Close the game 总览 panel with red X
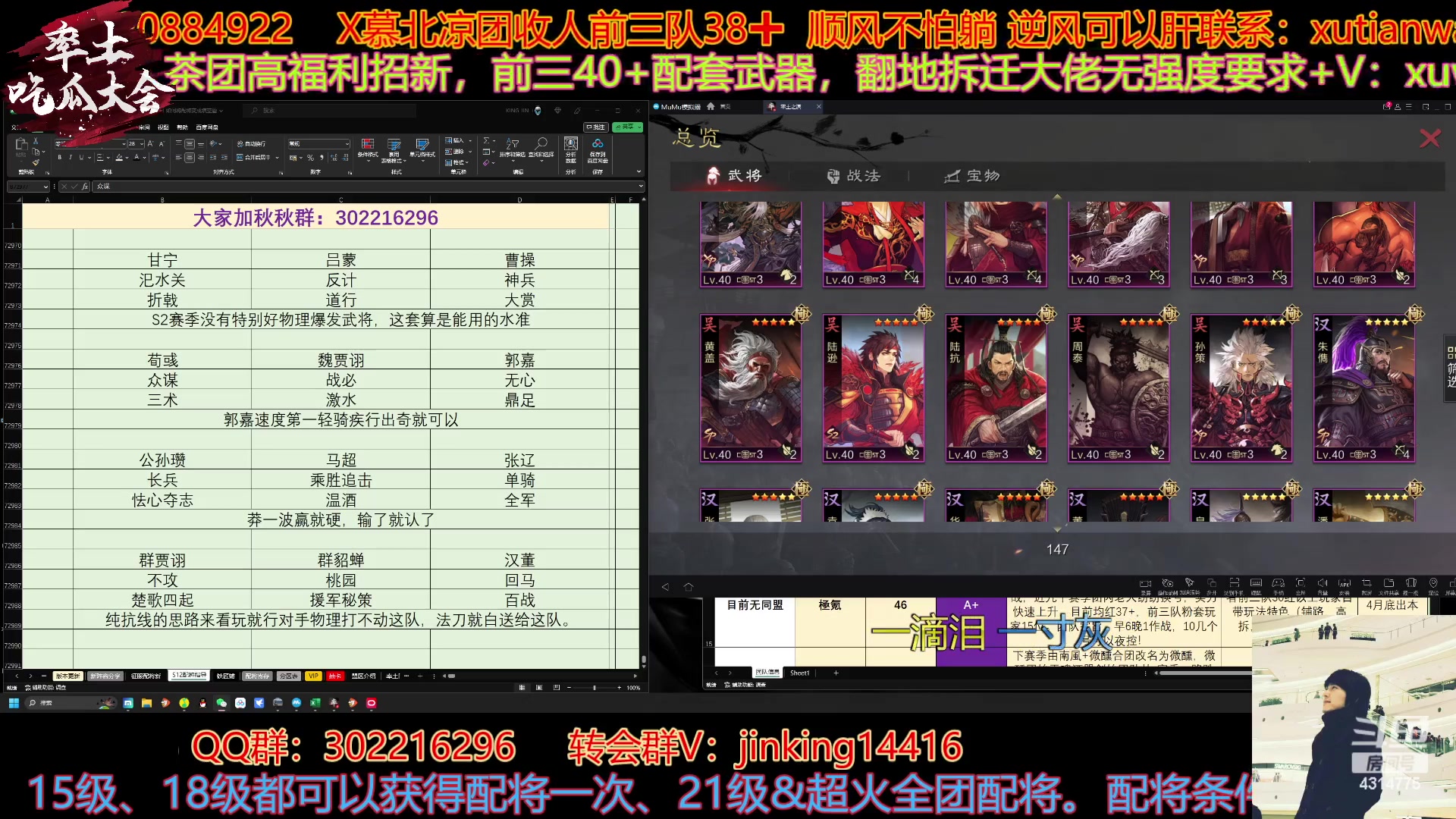1456x819 pixels. click(x=1429, y=138)
